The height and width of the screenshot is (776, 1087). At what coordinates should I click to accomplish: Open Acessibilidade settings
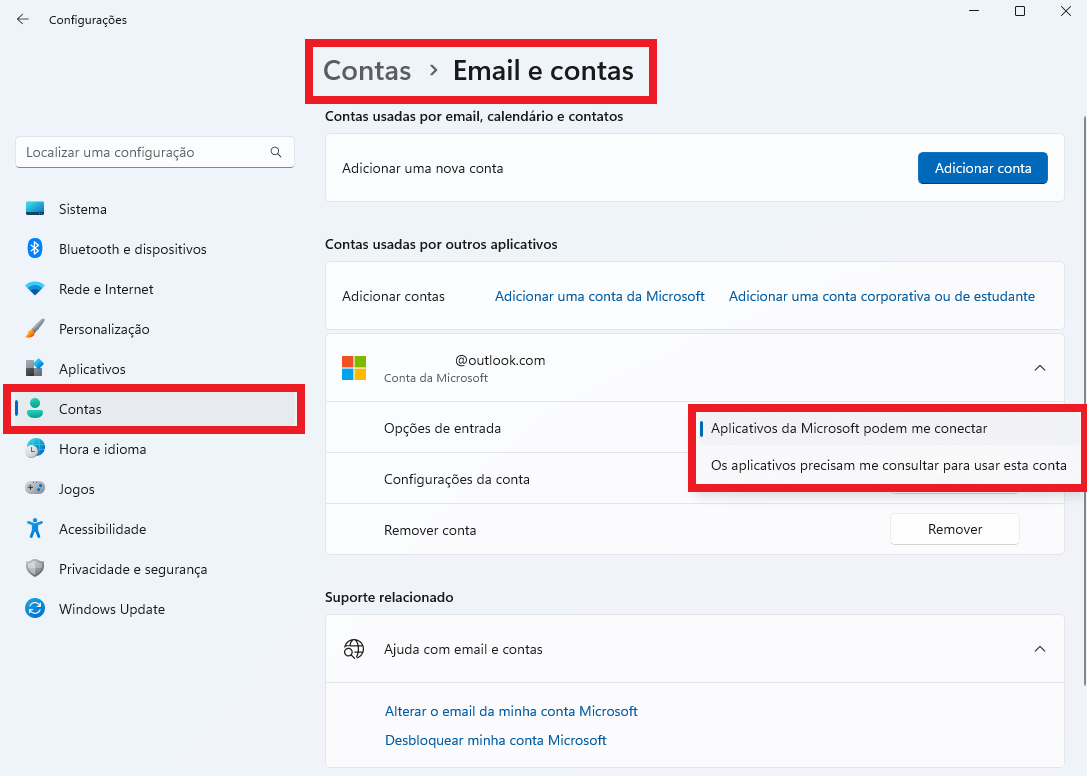point(155,529)
